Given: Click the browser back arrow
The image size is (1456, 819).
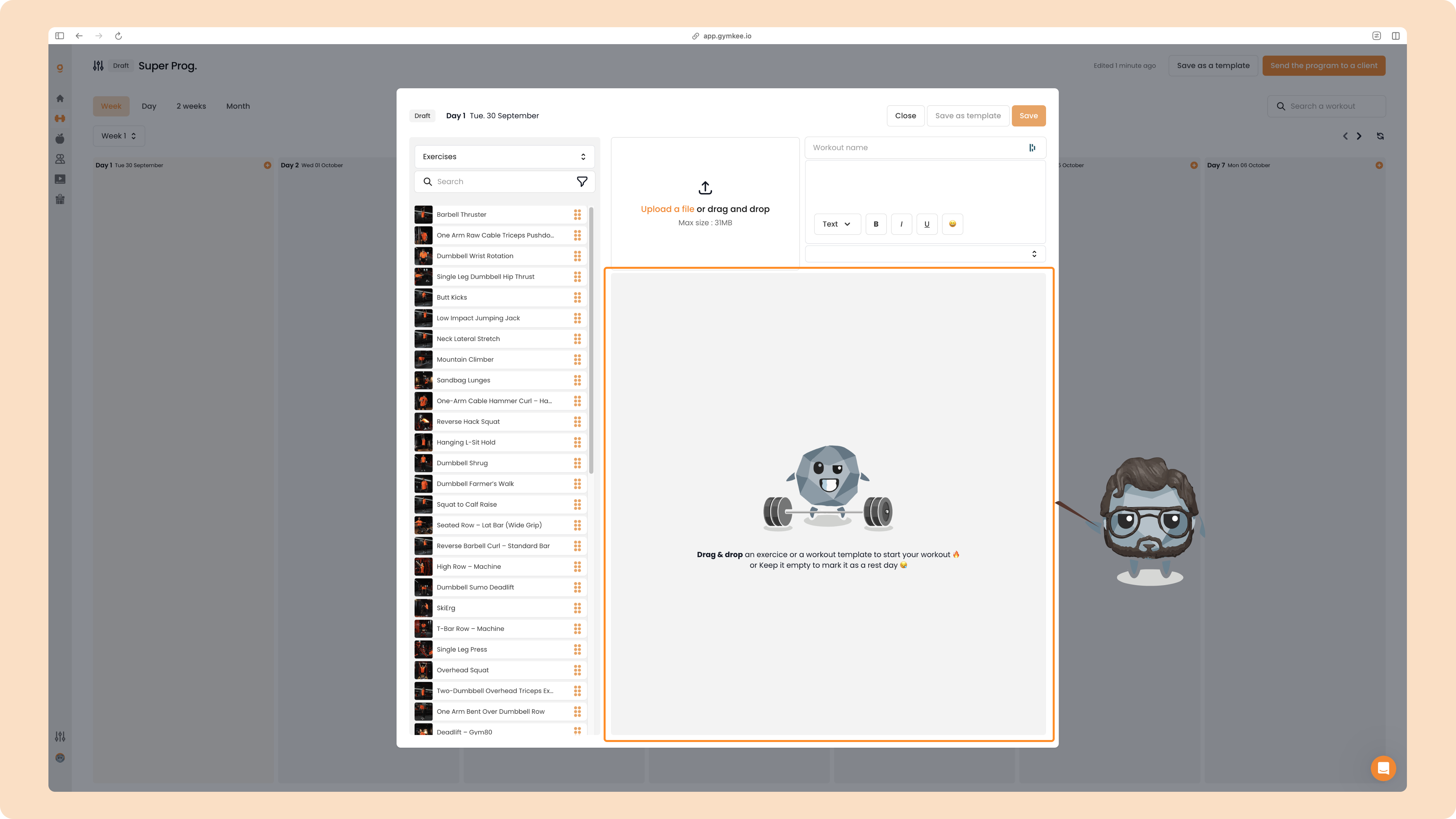Looking at the screenshot, I should tap(79, 36).
